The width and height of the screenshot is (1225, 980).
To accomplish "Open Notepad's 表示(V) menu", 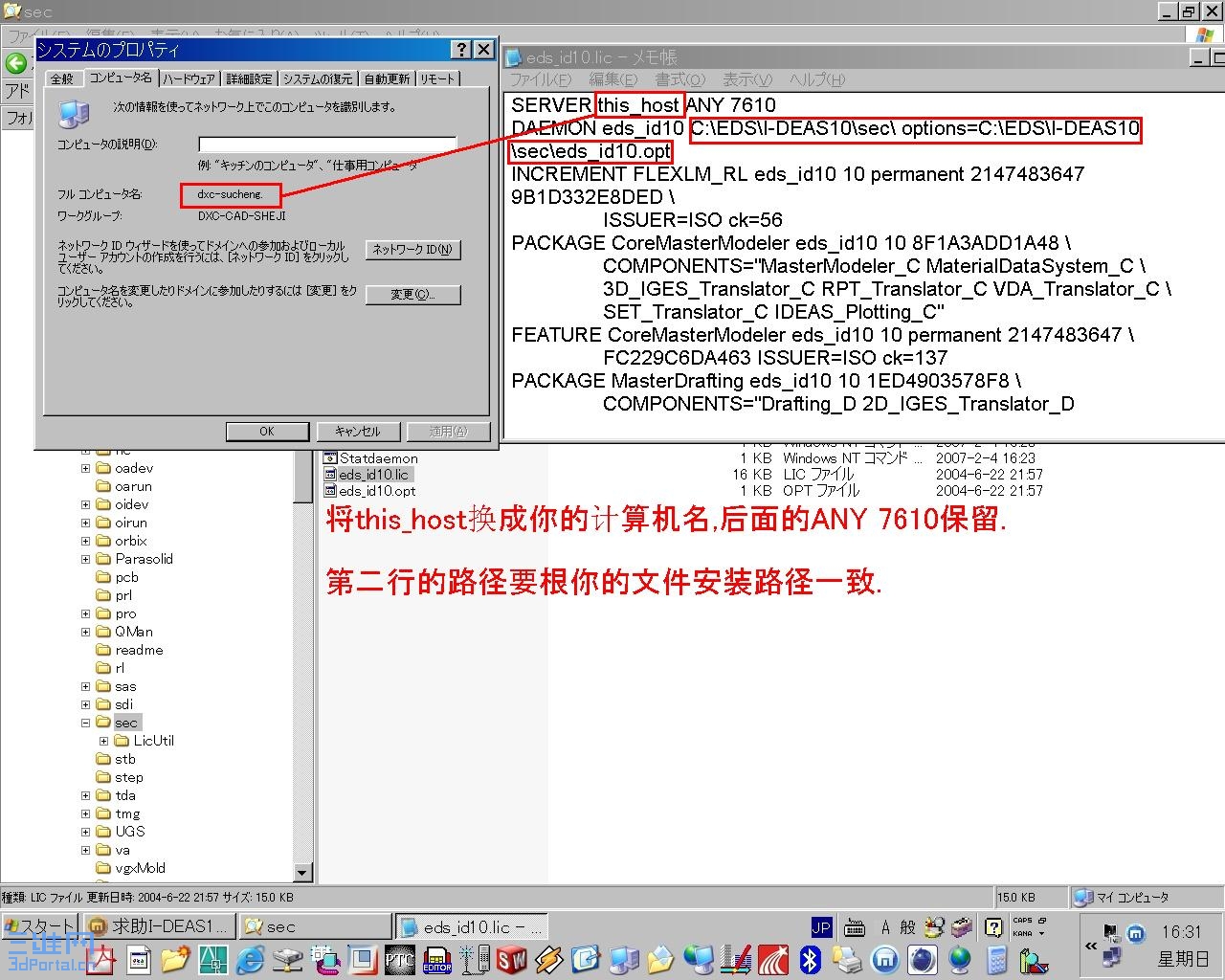I will [x=747, y=79].
